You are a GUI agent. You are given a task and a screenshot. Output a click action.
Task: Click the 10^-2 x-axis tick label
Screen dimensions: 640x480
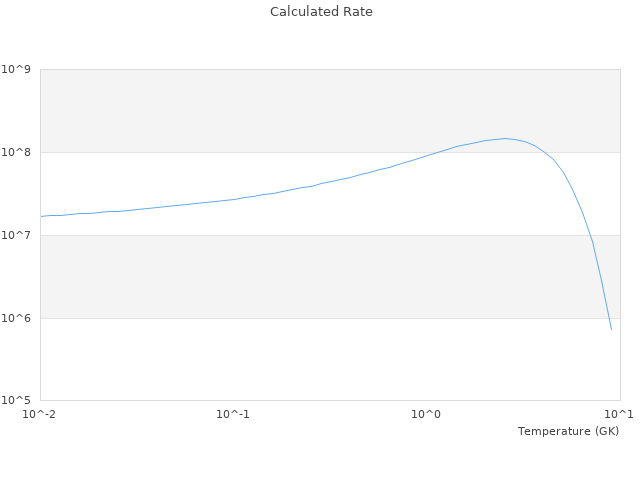(40, 414)
